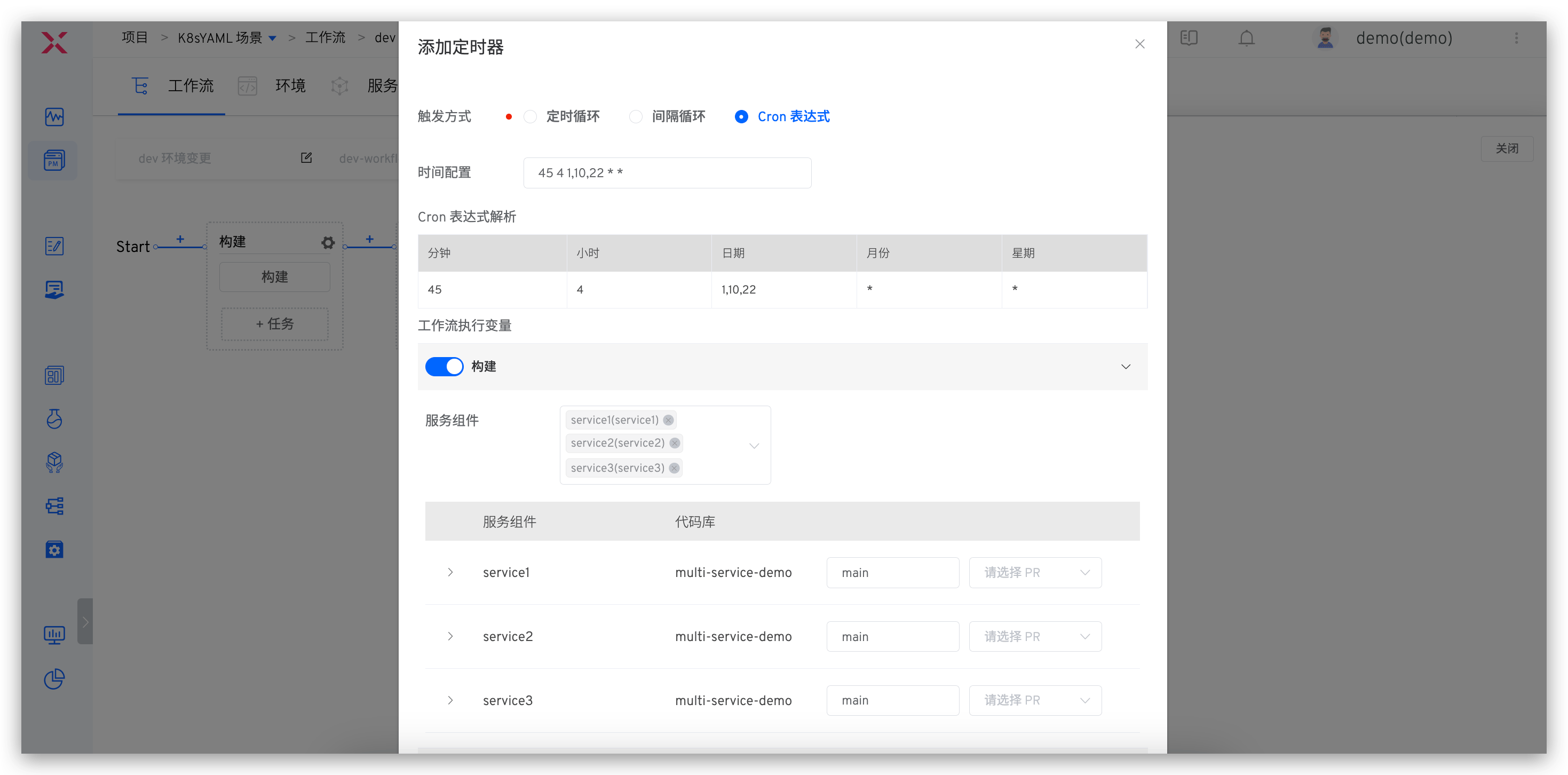Open the pie chart sidebar icon
The height and width of the screenshot is (775, 1568).
(x=54, y=679)
